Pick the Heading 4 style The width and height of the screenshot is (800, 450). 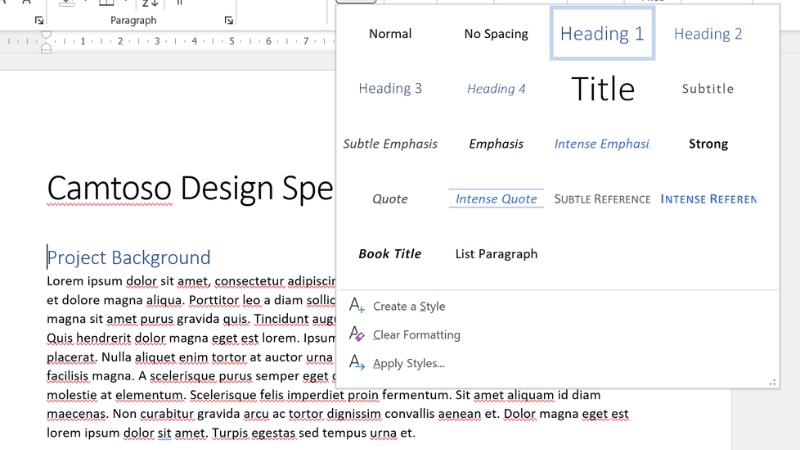click(496, 89)
